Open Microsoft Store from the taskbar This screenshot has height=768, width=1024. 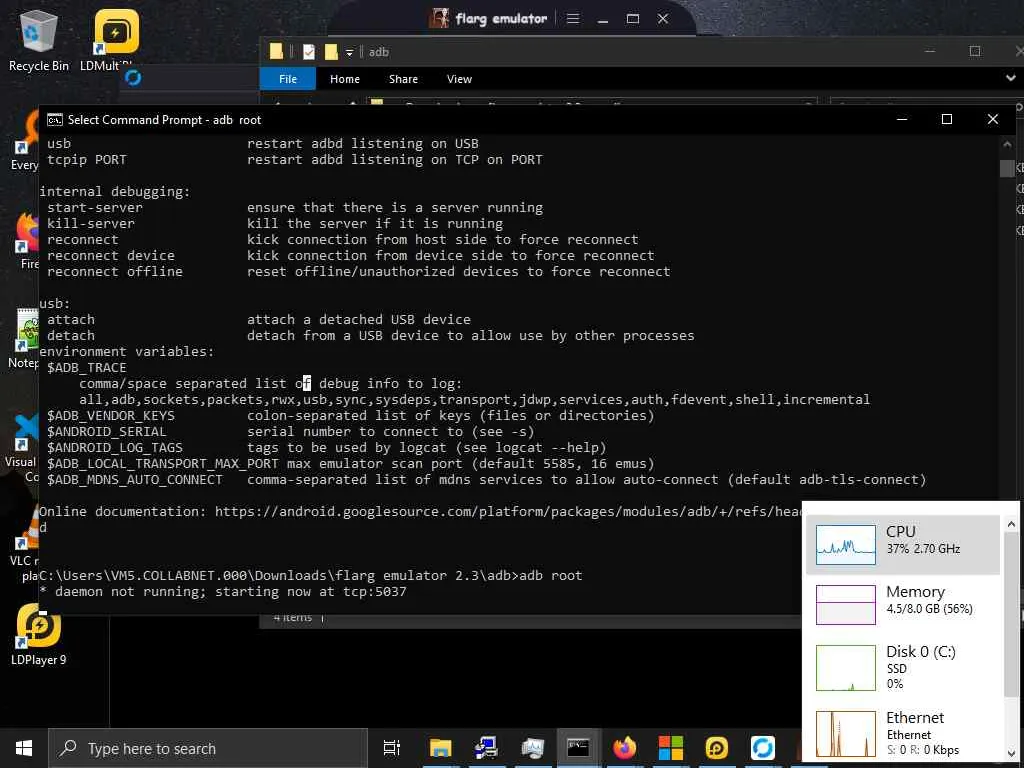click(670, 748)
